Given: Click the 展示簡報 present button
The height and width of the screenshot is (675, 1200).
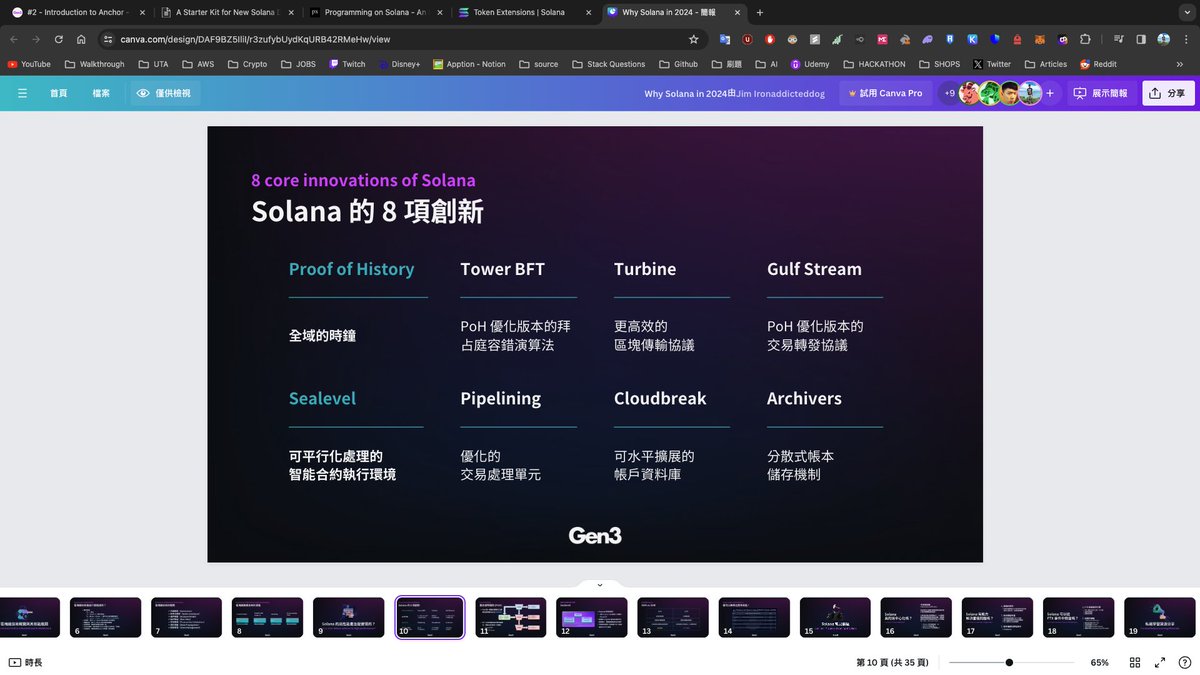Looking at the screenshot, I should 1100,93.
